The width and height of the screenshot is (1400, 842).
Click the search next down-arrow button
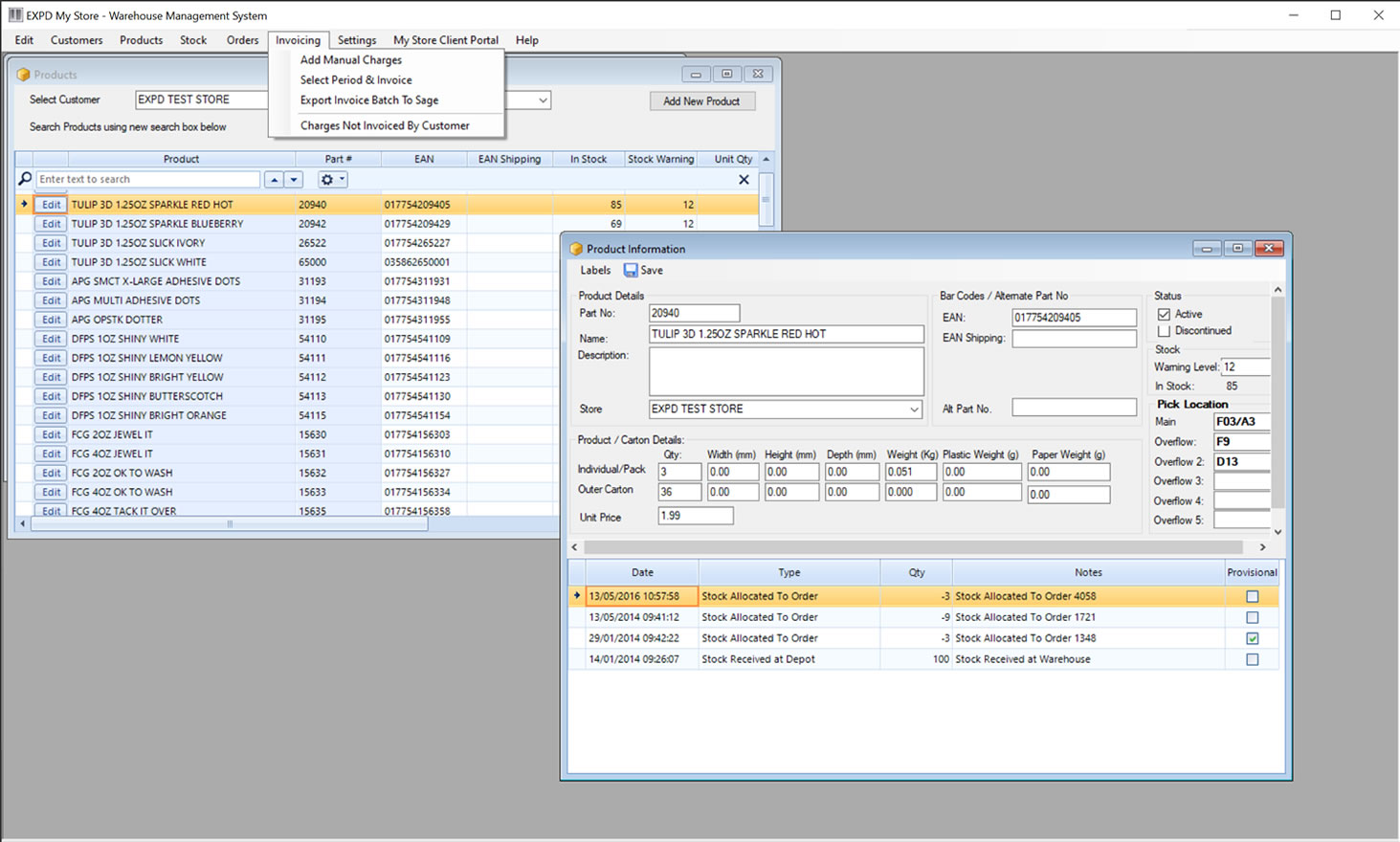pyautogui.click(x=294, y=180)
